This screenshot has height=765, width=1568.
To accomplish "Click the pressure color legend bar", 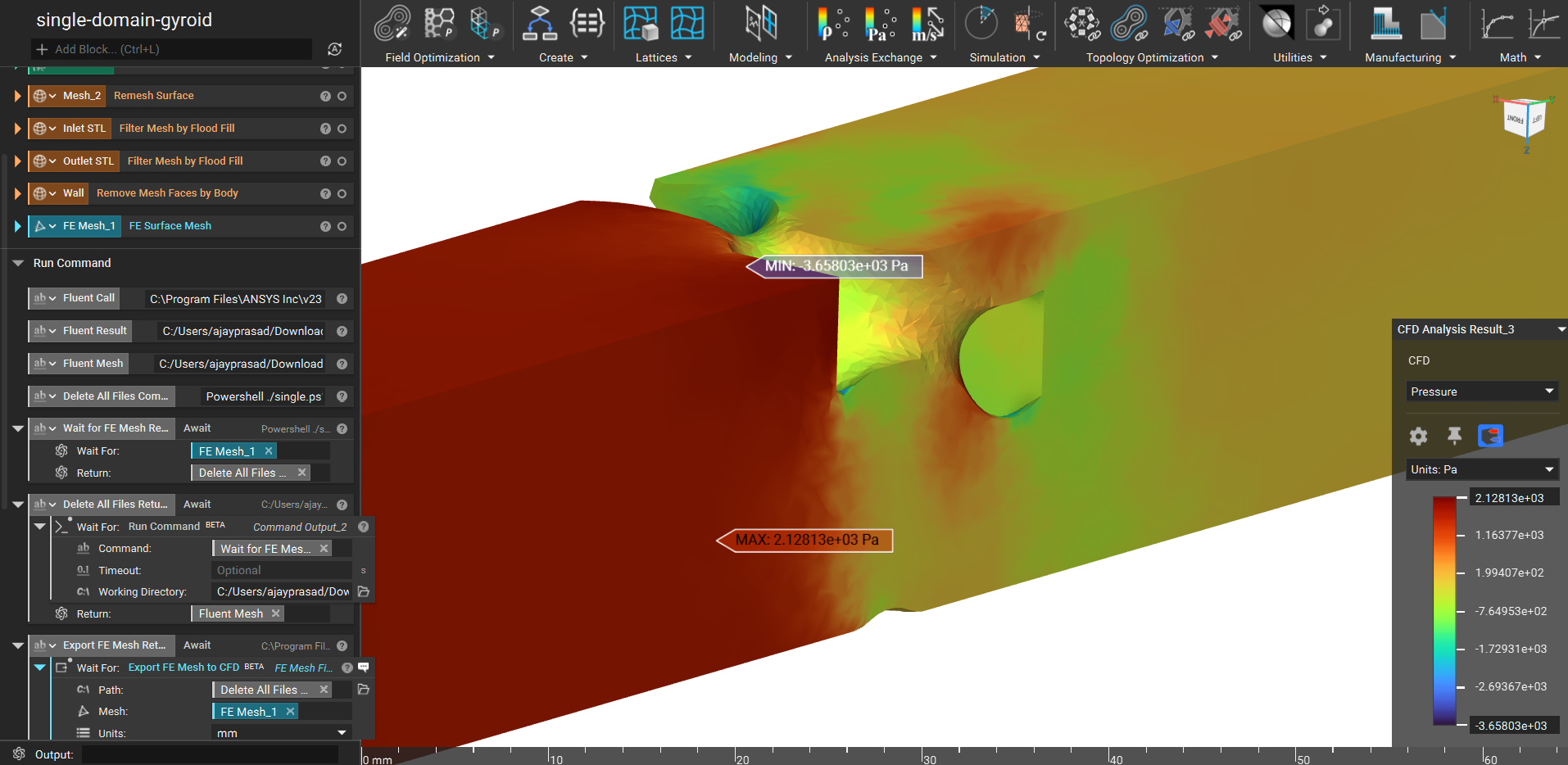I will click(x=1444, y=611).
